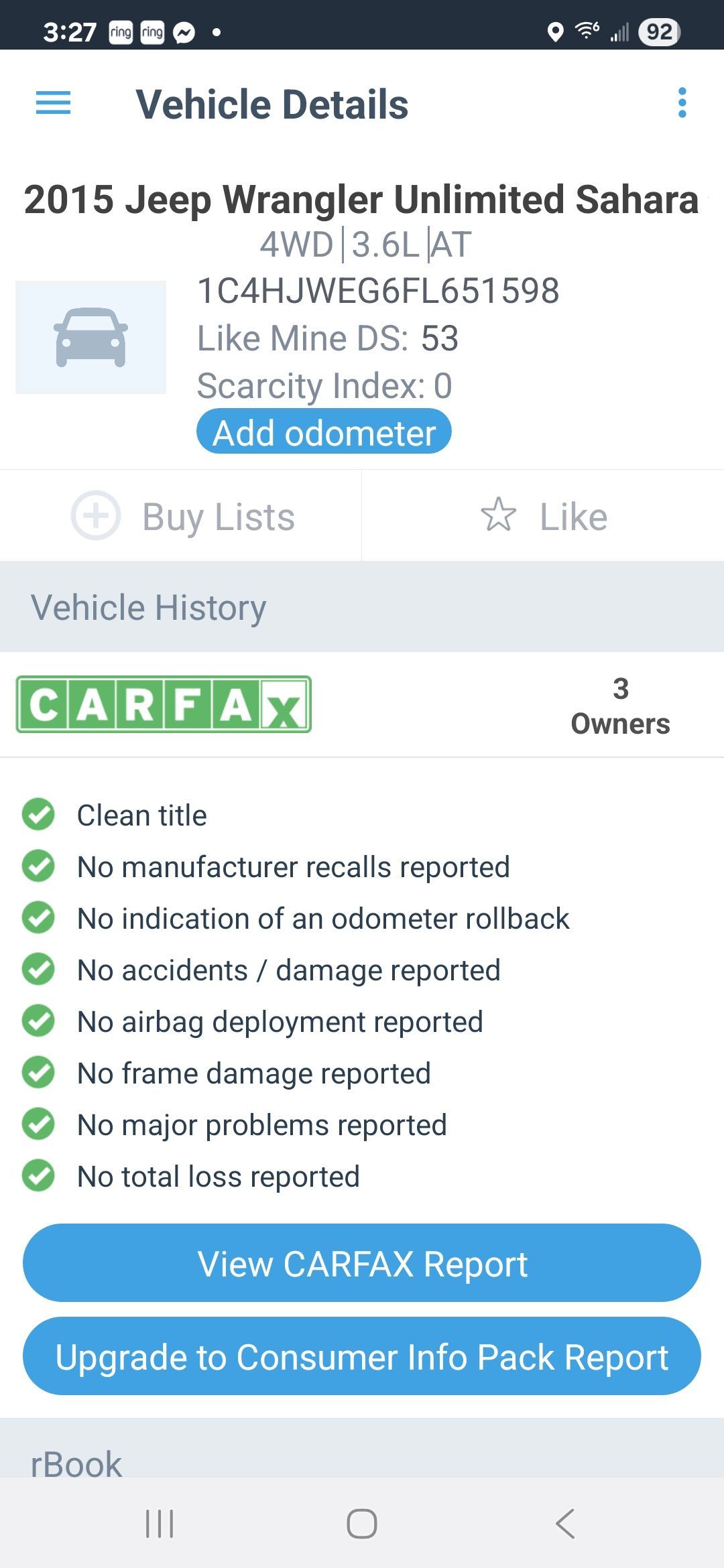Viewport: 724px width, 1568px height.
Task: Tap the VIN 1C4HJWEG6FL651598 text
Action: pos(378,291)
